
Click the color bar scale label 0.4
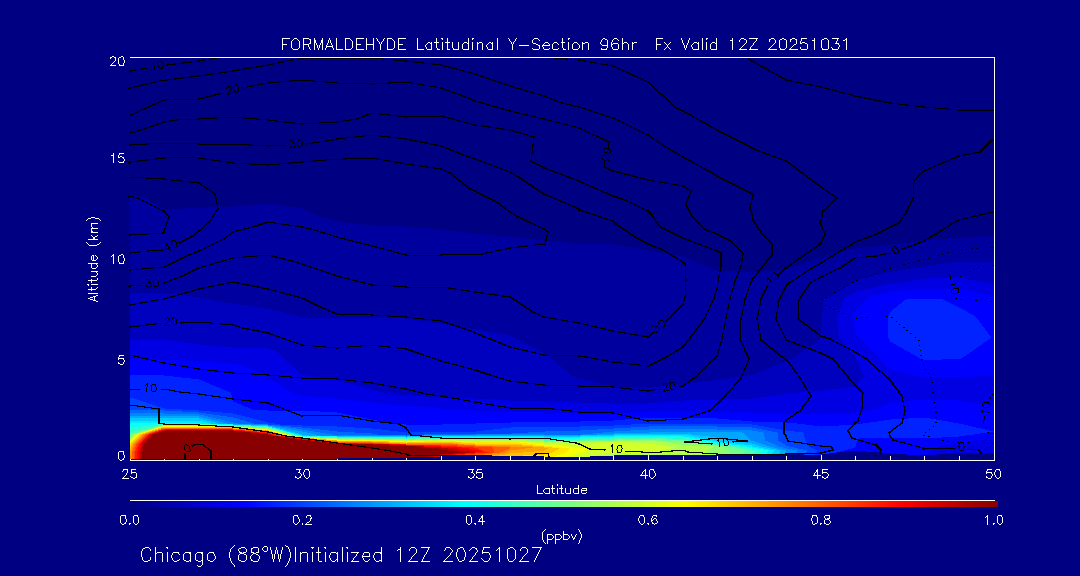tap(475, 520)
